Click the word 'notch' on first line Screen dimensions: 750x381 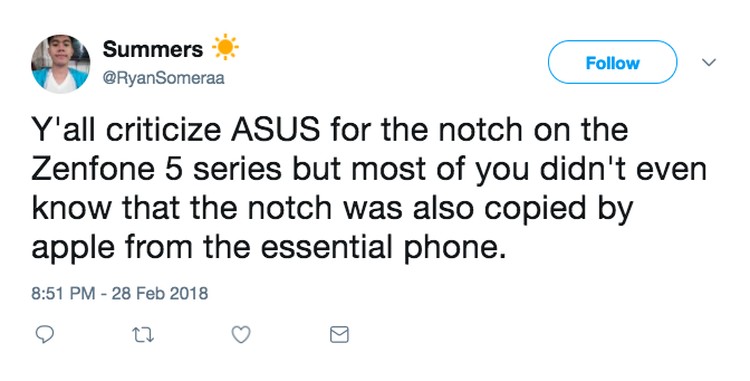pyautogui.click(x=481, y=130)
